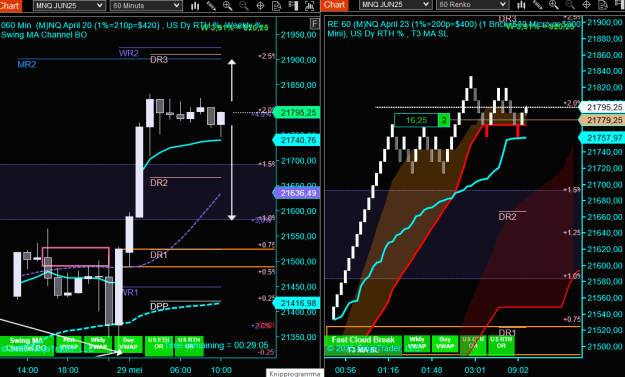Viewport: 625px width, 377px height.
Task: Click the 21795,25 price marker on left chart
Action: pyautogui.click(x=297, y=113)
